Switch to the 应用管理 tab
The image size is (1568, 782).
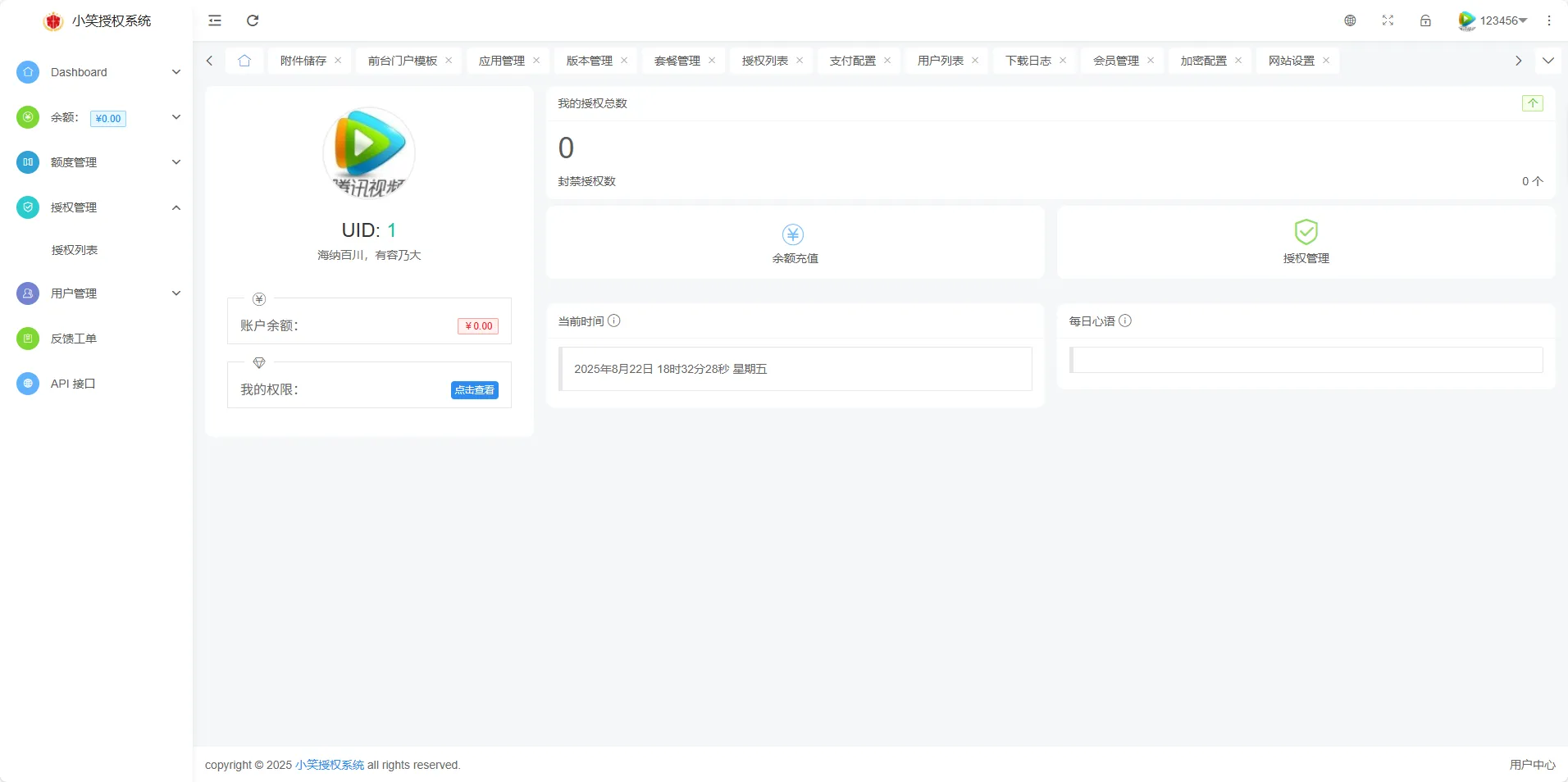coord(501,60)
